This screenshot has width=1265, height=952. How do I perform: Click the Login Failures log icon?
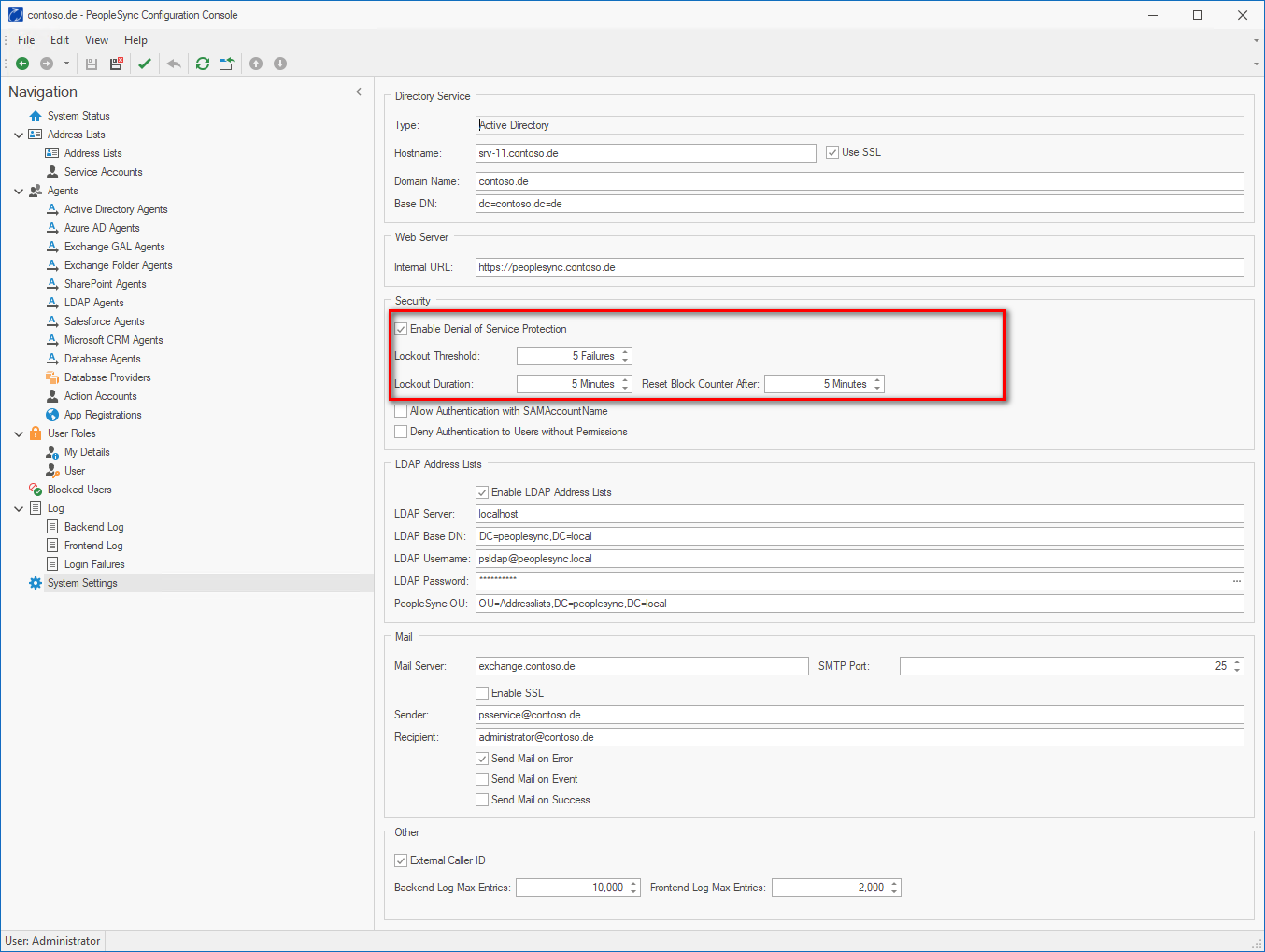(x=52, y=564)
